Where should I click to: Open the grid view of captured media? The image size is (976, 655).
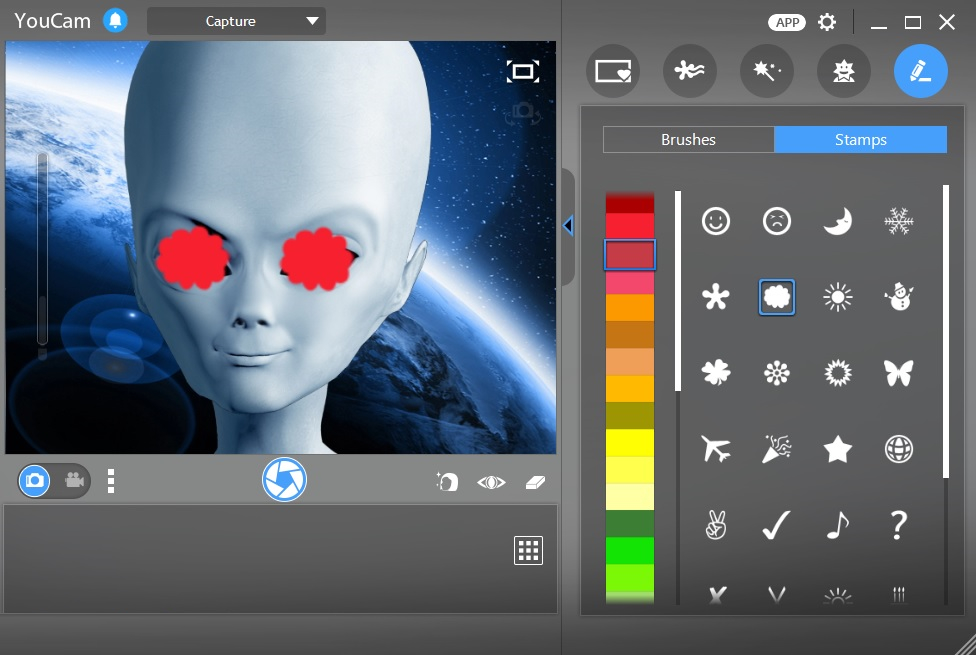point(528,550)
